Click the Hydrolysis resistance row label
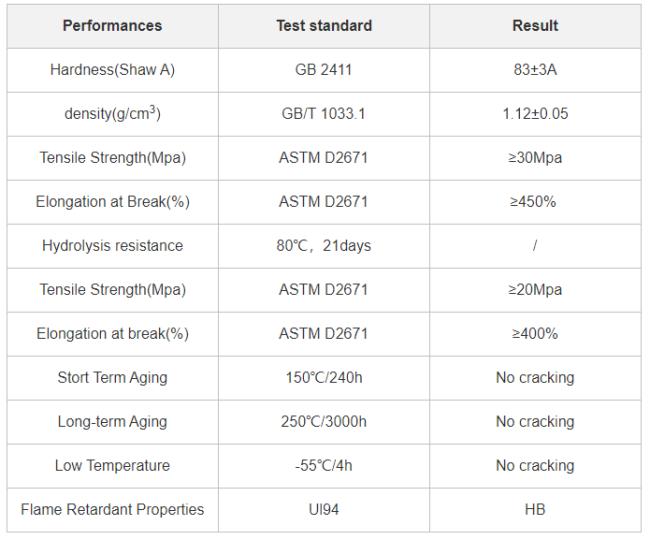 pyautogui.click(x=112, y=245)
